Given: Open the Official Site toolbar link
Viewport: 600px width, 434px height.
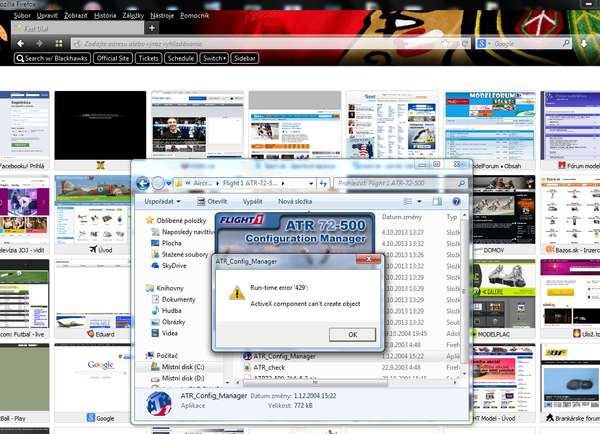Looking at the screenshot, I should coord(113,59).
